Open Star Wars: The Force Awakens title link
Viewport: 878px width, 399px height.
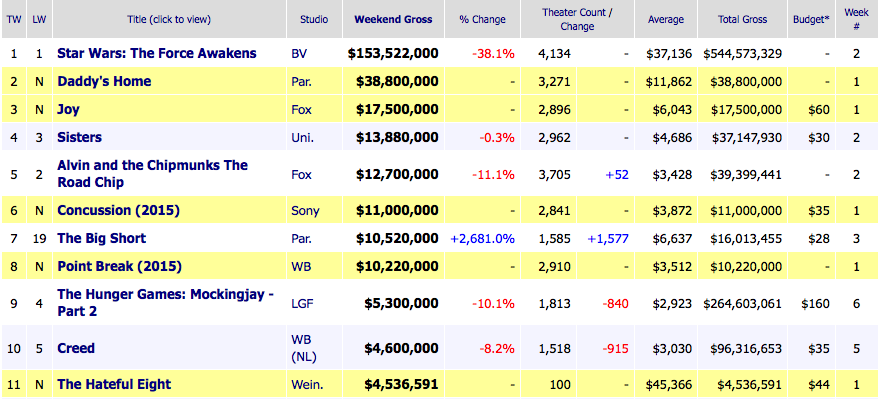click(x=157, y=54)
